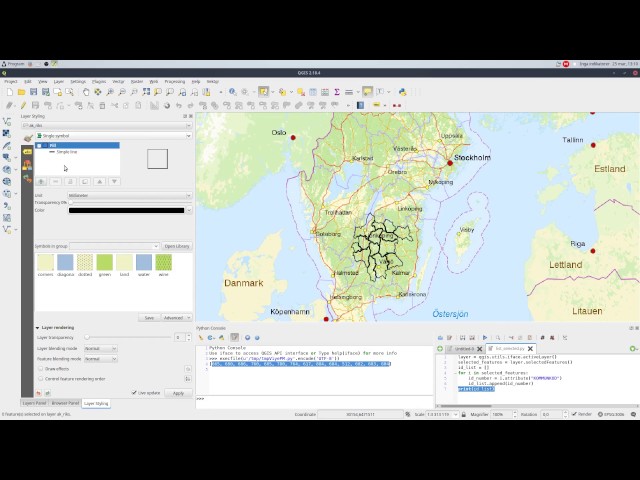This screenshot has height=480, width=640.
Task: Click the Add Vector Layer icon
Action: [x=7, y=121]
